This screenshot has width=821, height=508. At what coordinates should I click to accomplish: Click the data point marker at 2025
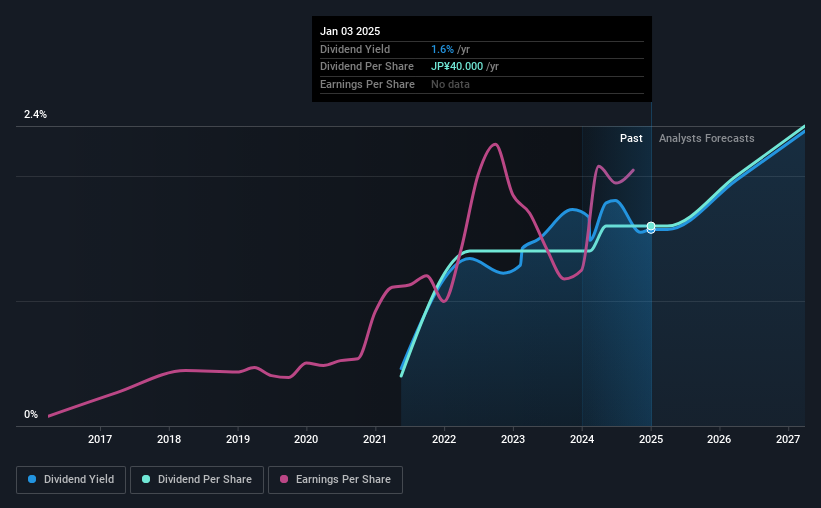click(651, 228)
